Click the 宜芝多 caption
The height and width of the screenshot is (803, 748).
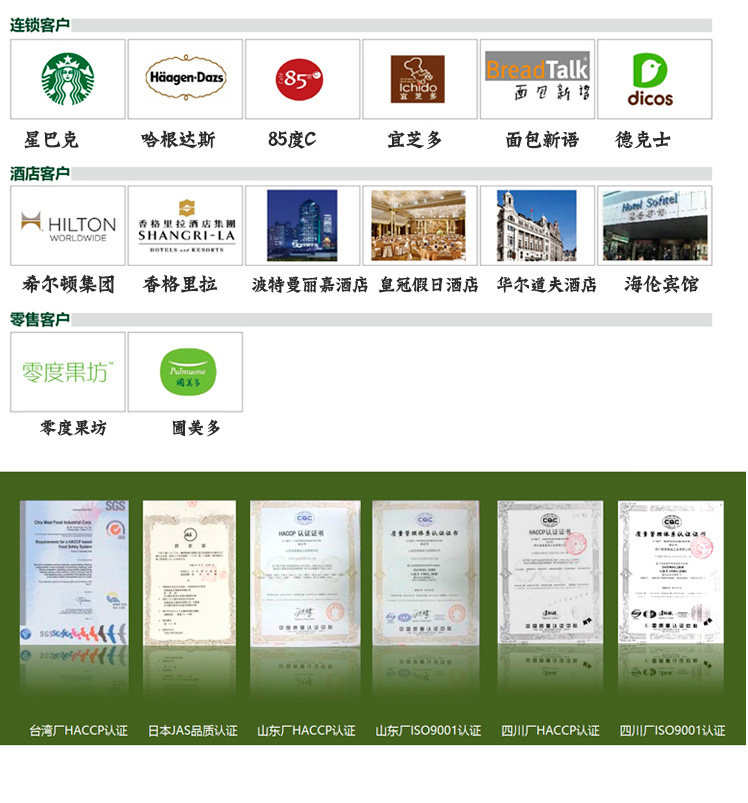click(414, 139)
